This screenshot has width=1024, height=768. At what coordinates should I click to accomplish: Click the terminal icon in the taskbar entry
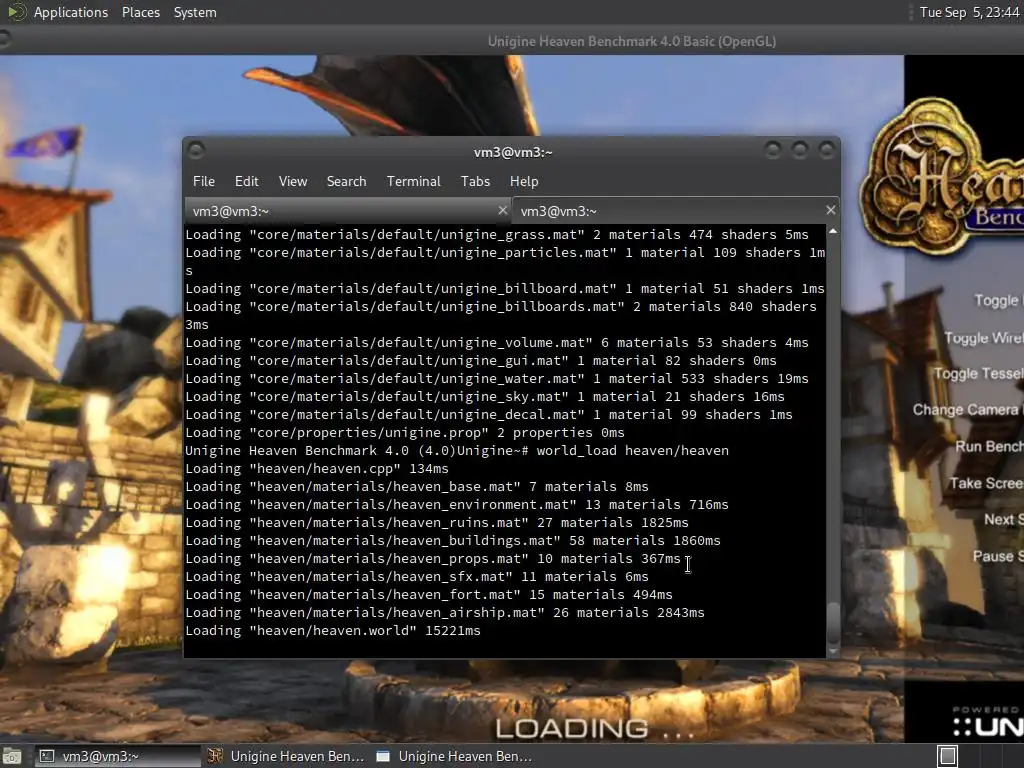point(47,756)
